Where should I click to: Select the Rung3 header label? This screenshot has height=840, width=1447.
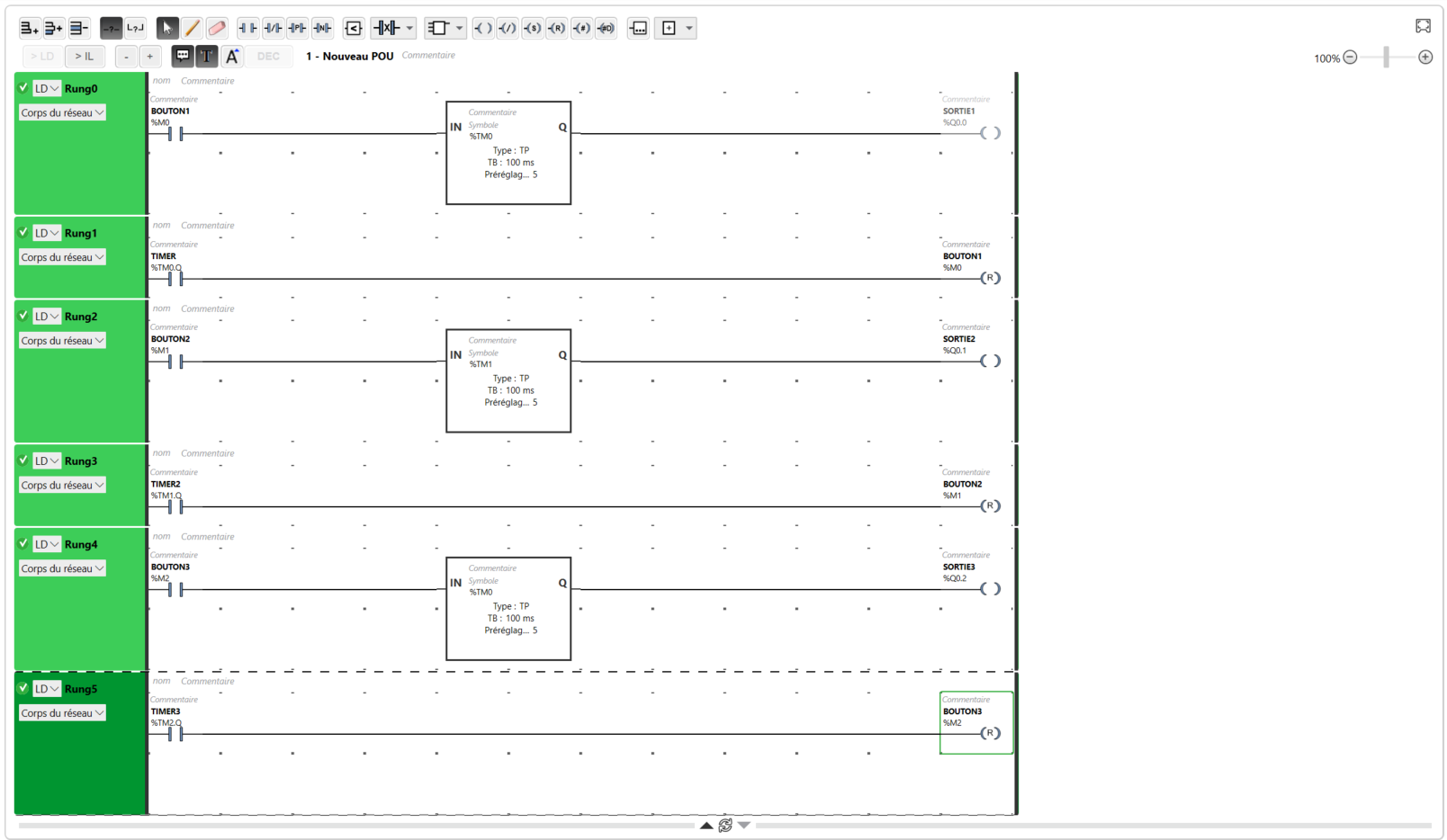click(81, 461)
